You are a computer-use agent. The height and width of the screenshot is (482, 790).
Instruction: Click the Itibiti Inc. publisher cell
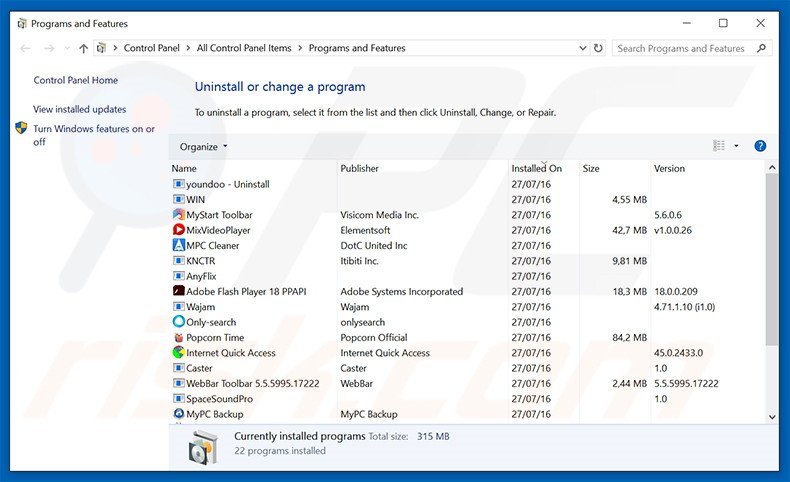(x=359, y=260)
